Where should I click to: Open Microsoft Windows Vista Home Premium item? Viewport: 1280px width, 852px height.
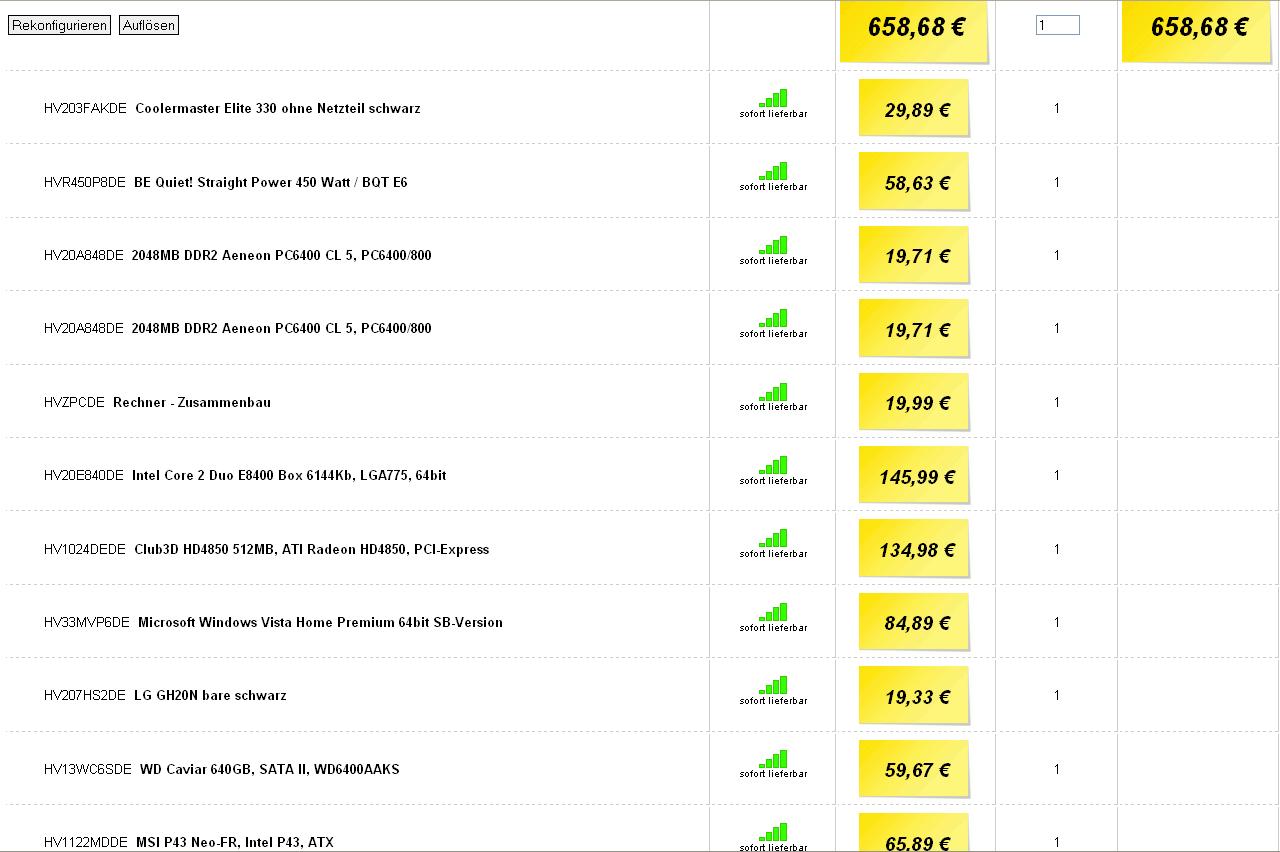pos(273,622)
